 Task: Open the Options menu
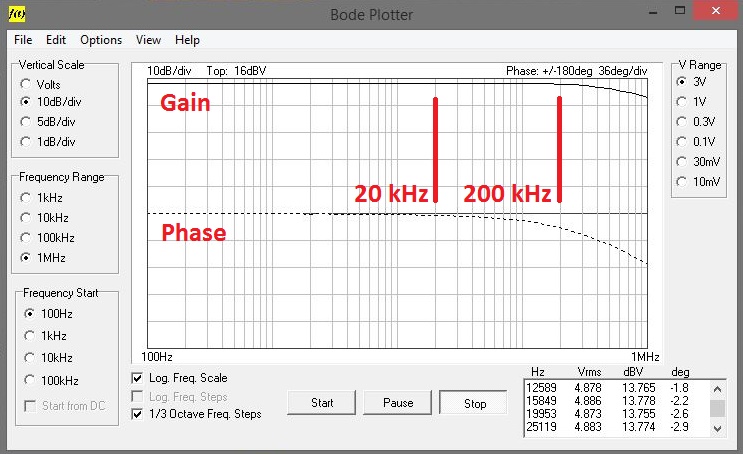[101, 40]
